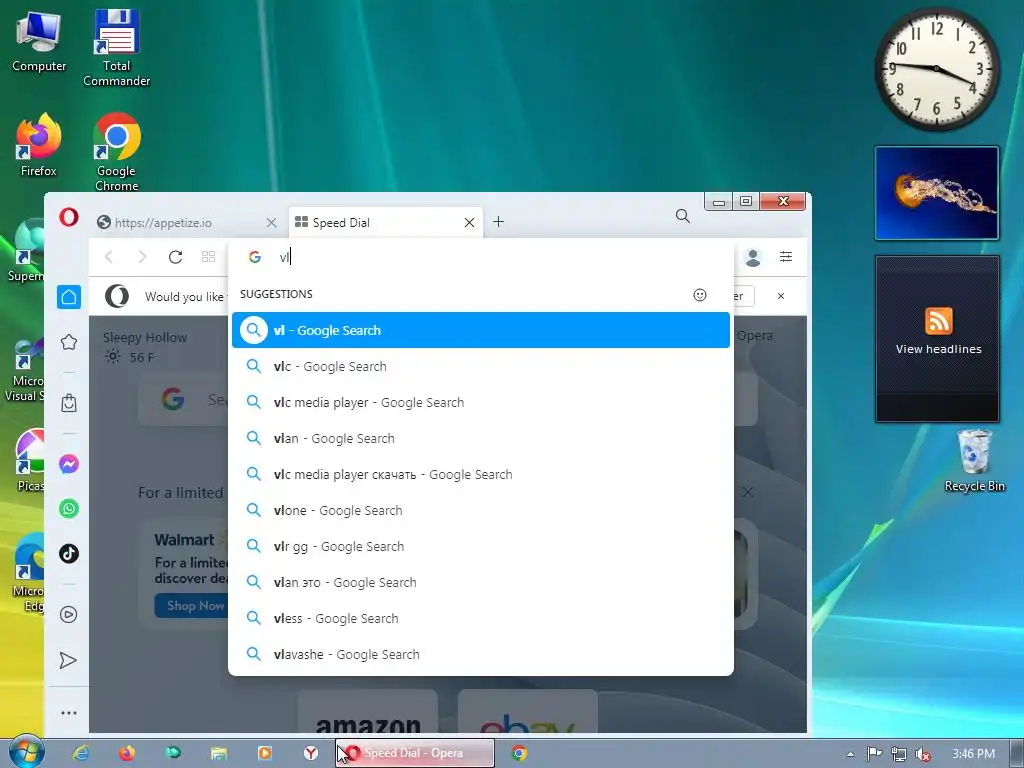Open Easy Setup sliders icon

[786, 257]
